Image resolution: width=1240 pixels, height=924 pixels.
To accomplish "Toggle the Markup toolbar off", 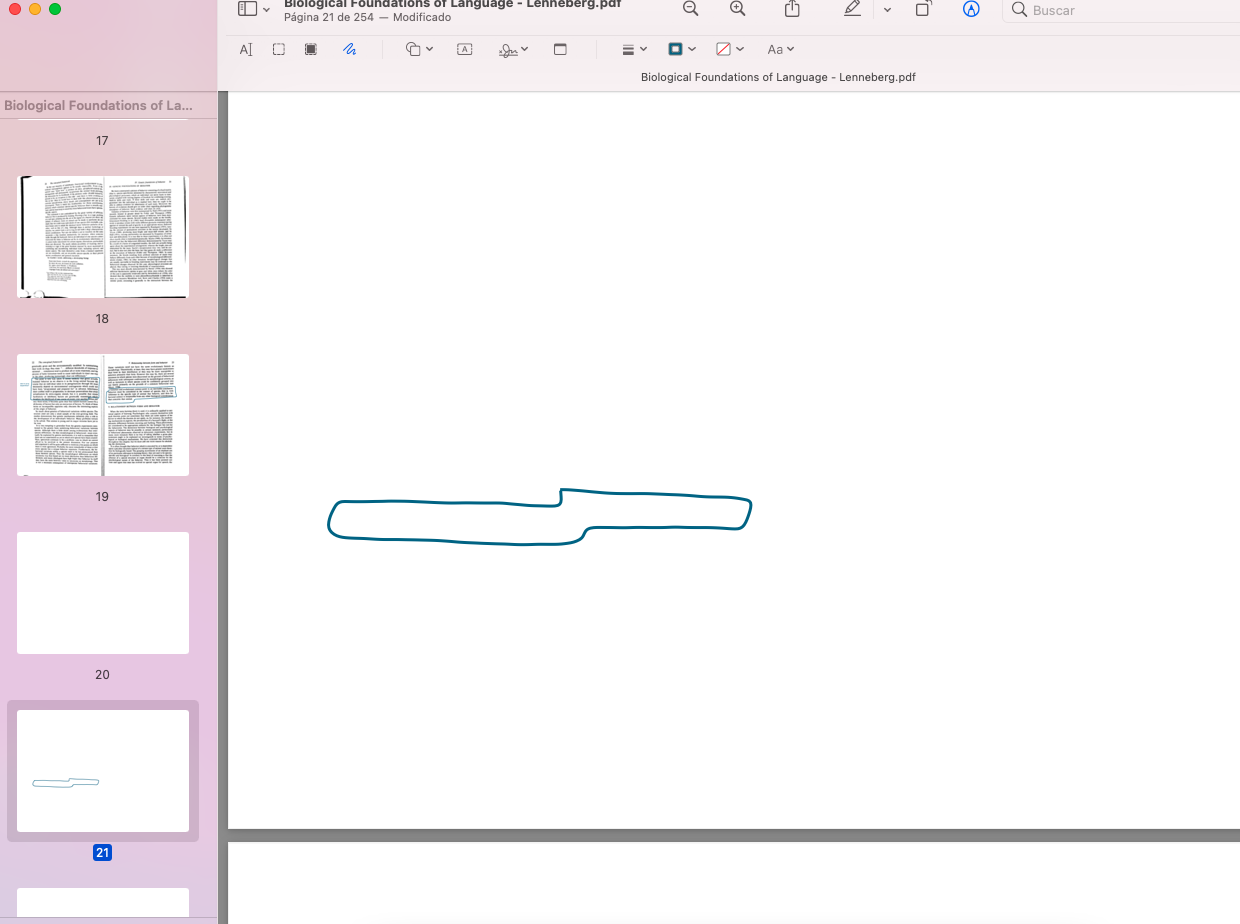I will pos(970,9).
